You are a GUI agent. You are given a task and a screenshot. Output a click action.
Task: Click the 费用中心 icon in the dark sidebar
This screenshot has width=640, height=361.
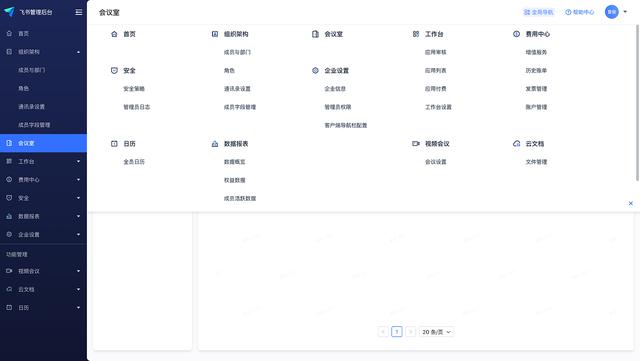9,179
